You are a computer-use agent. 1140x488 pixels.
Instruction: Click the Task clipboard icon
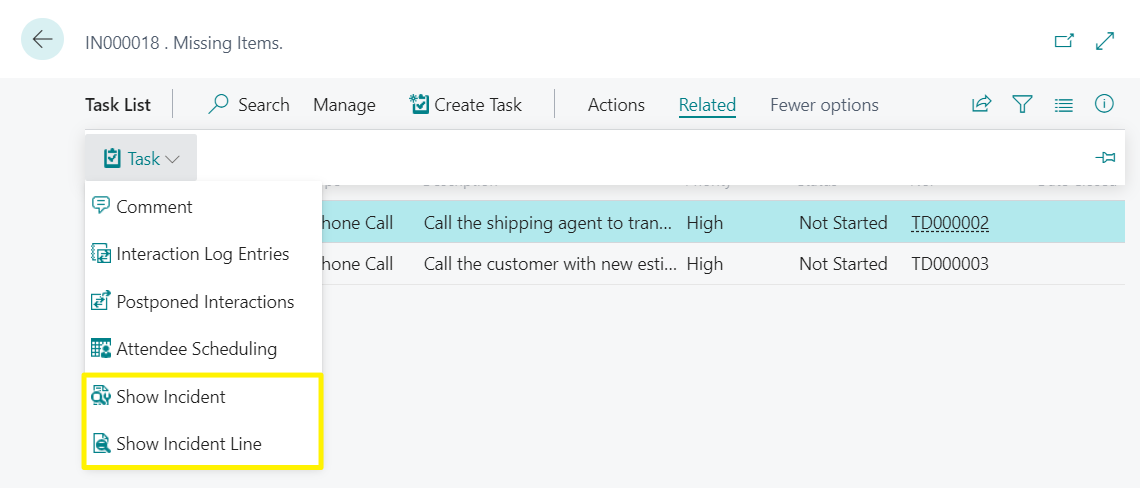(x=112, y=158)
